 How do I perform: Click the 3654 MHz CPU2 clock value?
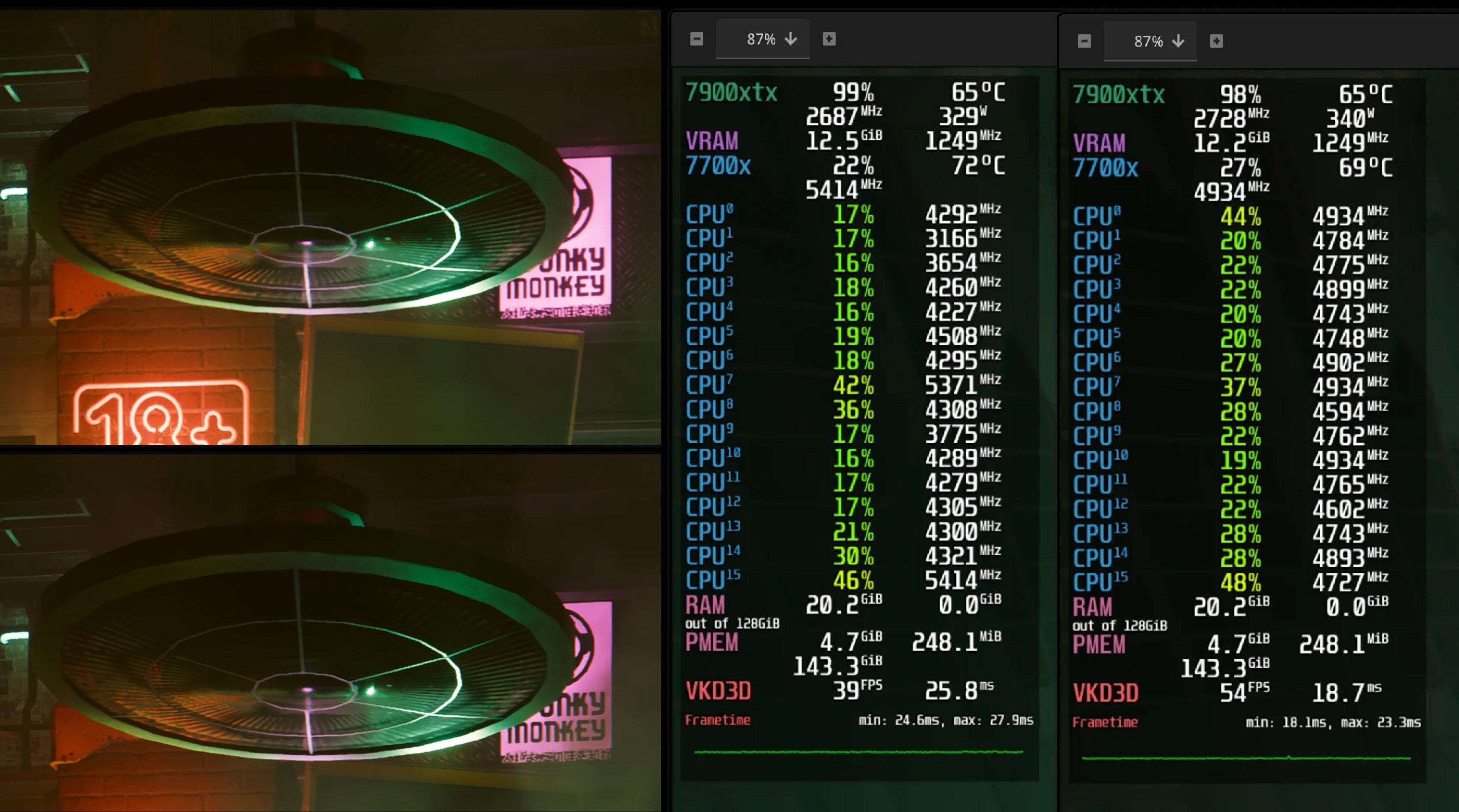[962, 263]
